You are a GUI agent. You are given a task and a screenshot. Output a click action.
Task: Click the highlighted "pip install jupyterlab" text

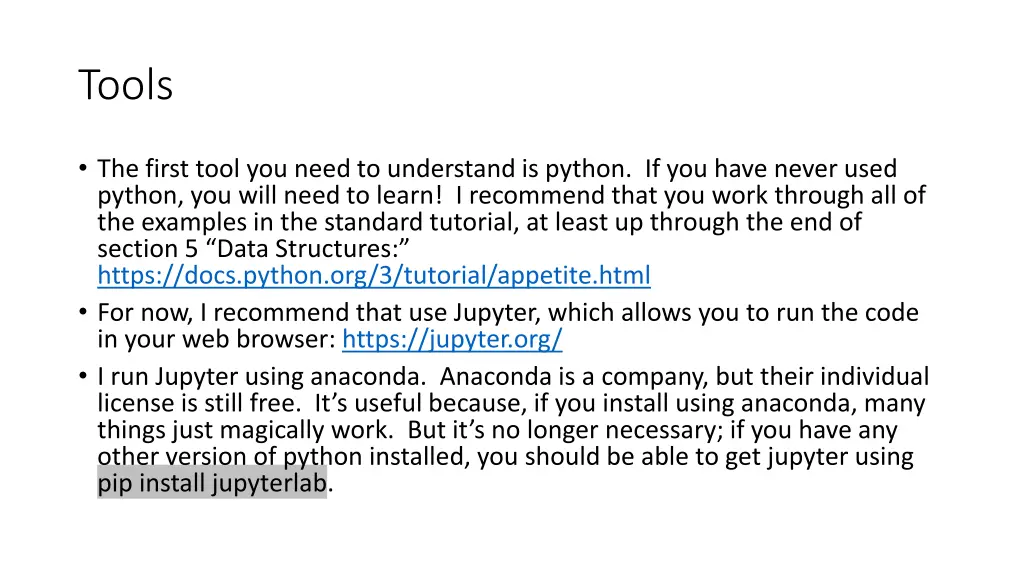click(212, 483)
